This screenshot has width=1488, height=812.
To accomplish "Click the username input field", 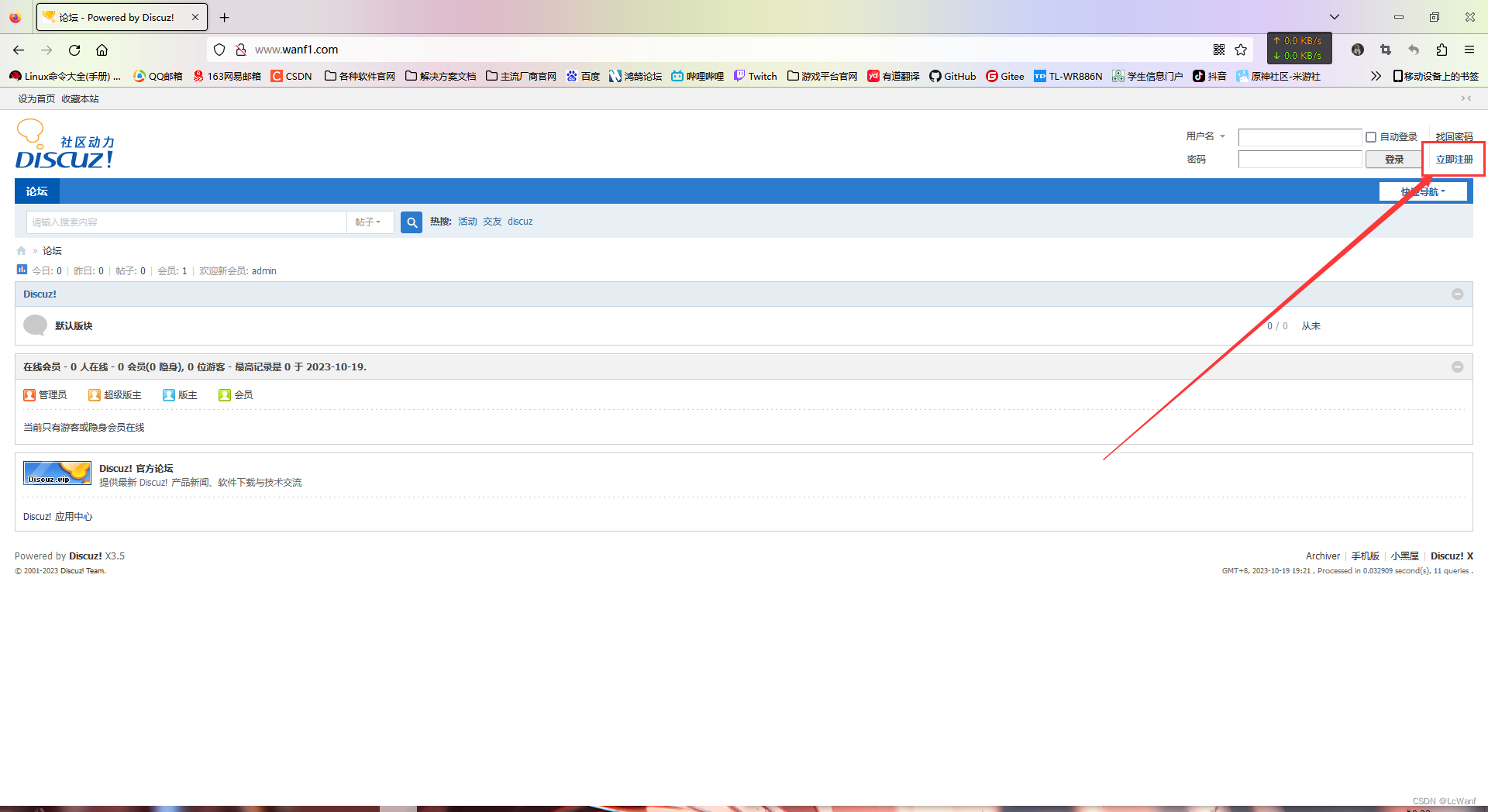I will [x=1300, y=137].
